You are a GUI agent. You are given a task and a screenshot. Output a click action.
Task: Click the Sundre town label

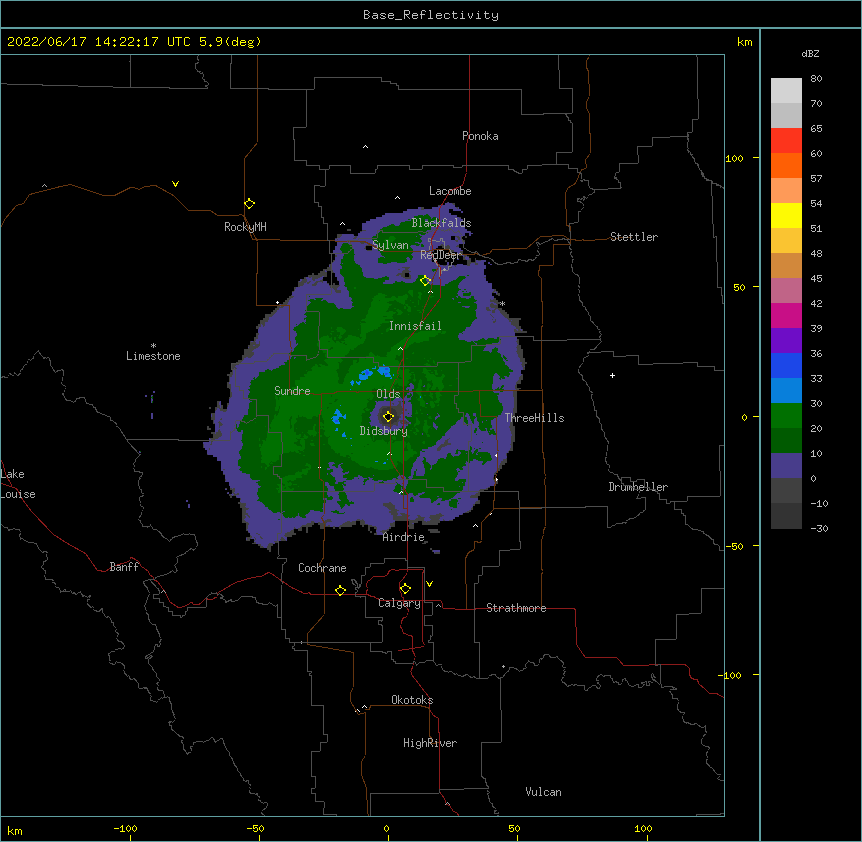(292, 391)
